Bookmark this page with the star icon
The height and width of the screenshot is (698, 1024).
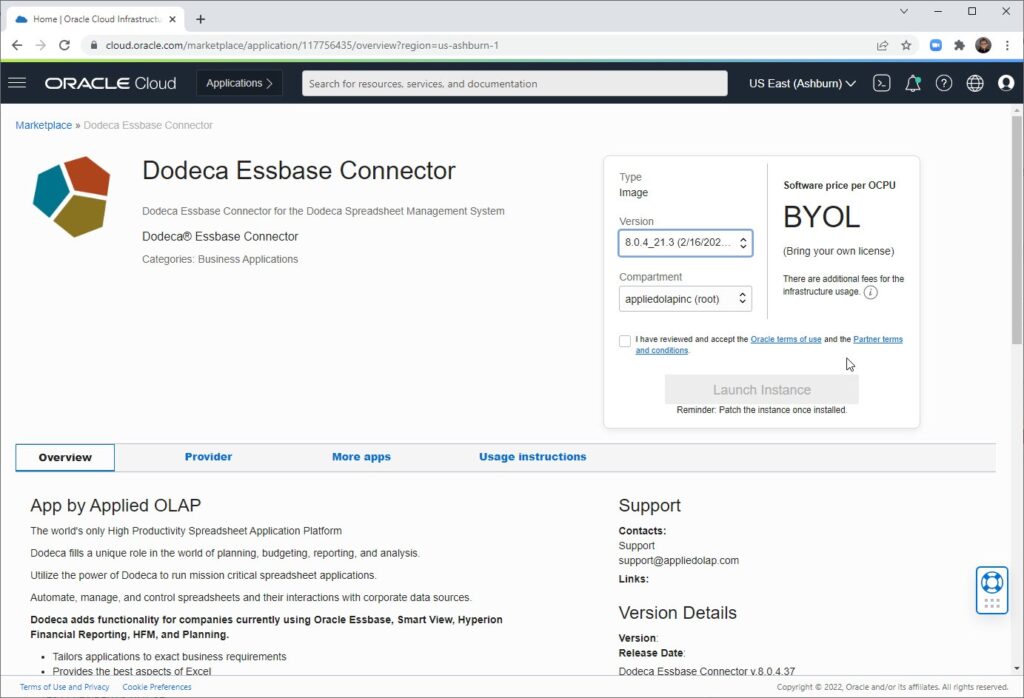tap(906, 45)
